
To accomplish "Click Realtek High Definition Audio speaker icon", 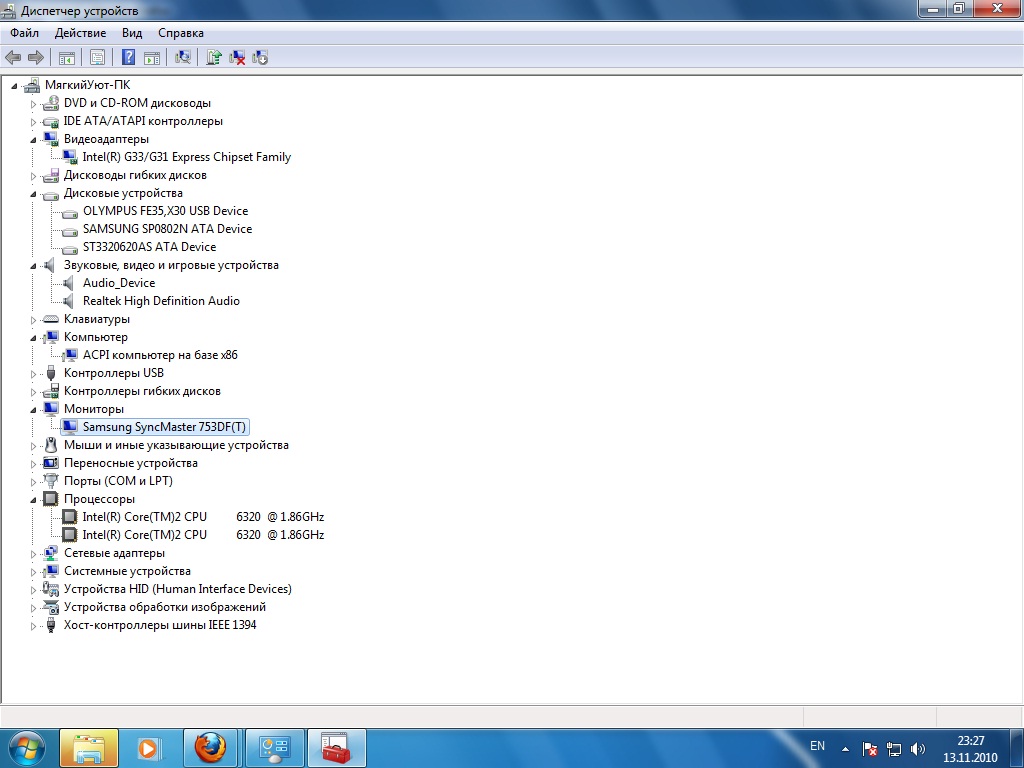I will 69,301.
